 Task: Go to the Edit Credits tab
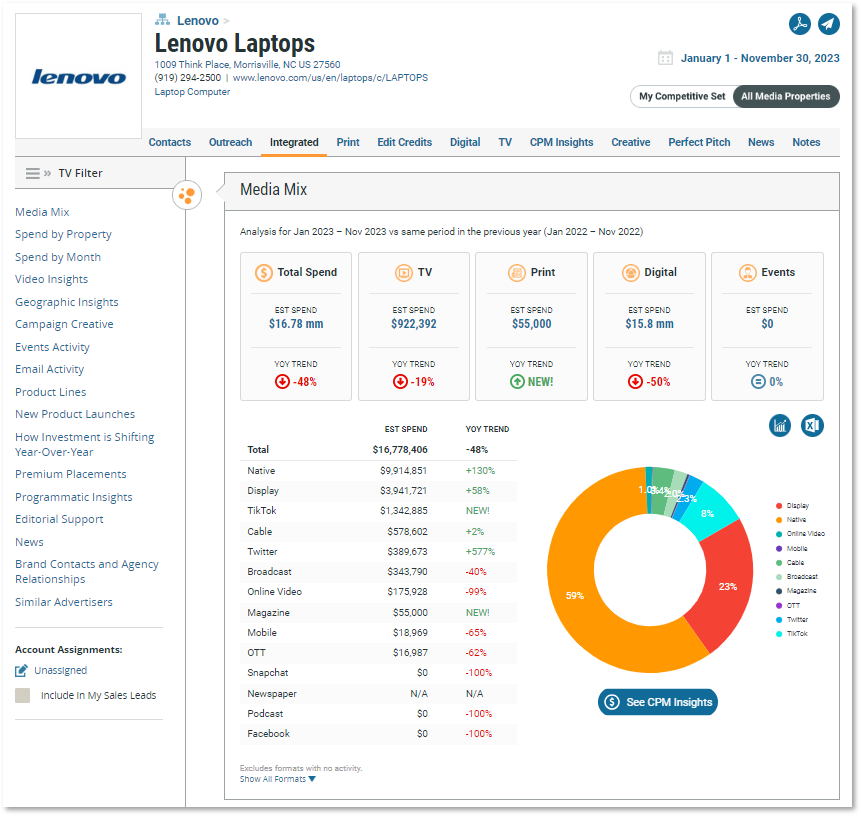coord(405,142)
